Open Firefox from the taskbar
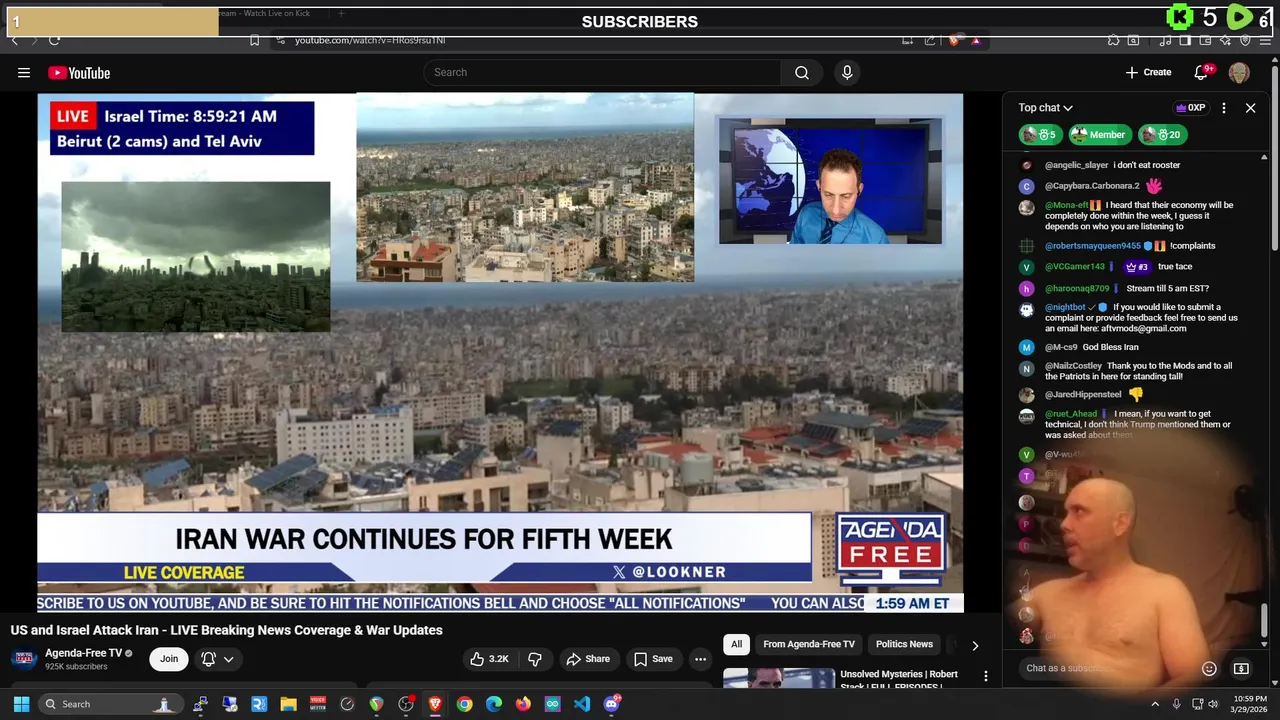 pyautogui.click(x=523, y=704)
